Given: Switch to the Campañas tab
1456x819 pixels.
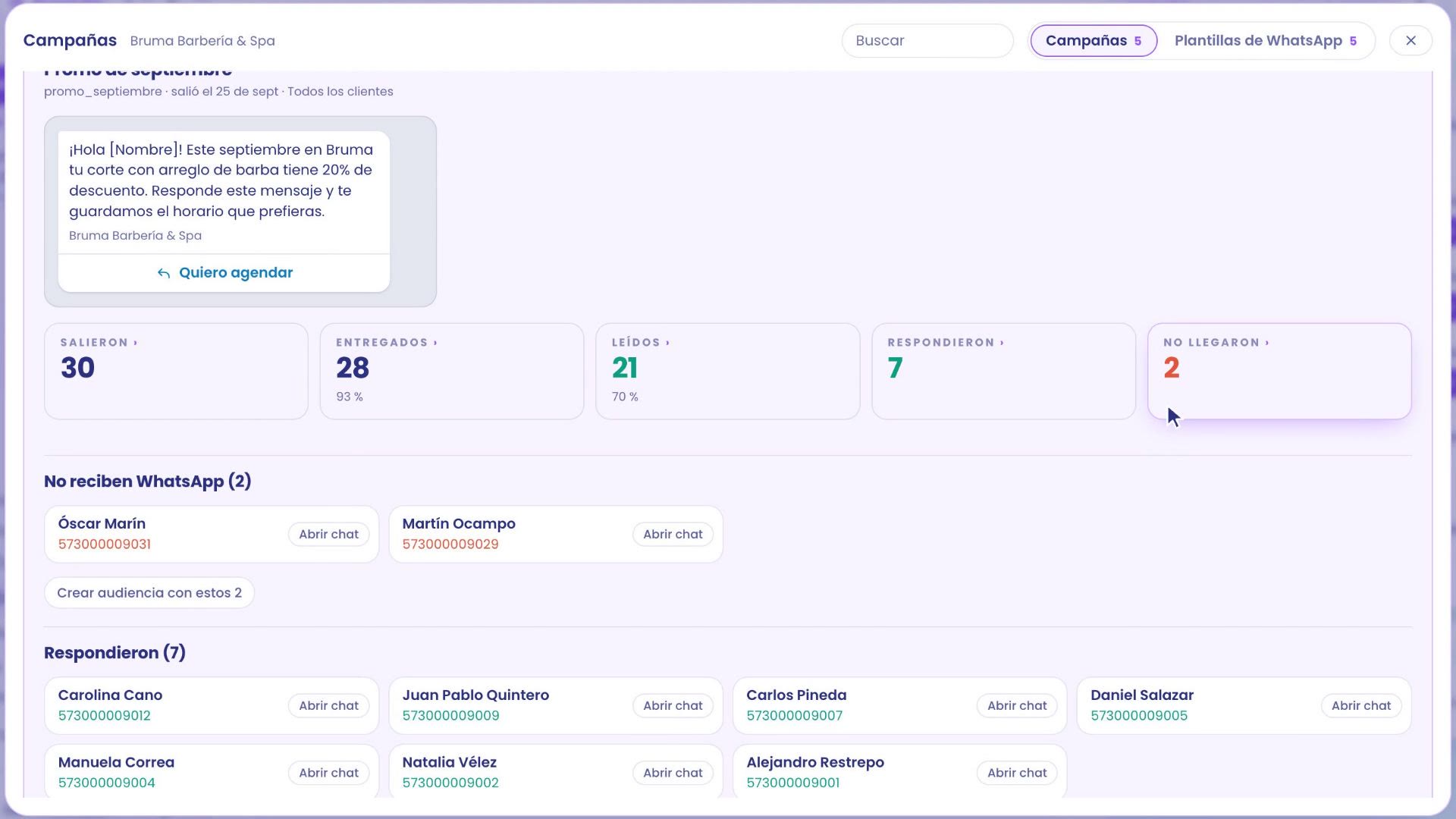Looking at the screenshot, I should click(1094, 40).
